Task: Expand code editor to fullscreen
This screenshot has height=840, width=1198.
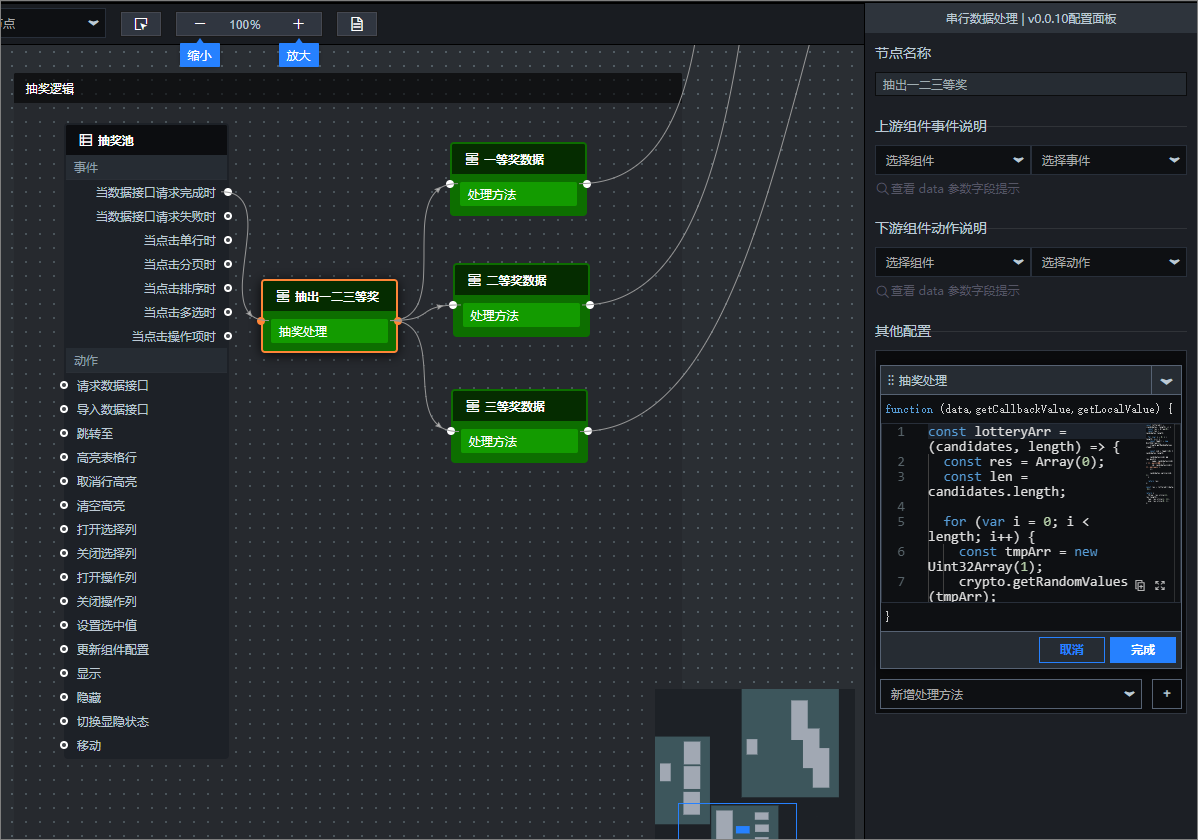Action: 1160,585
